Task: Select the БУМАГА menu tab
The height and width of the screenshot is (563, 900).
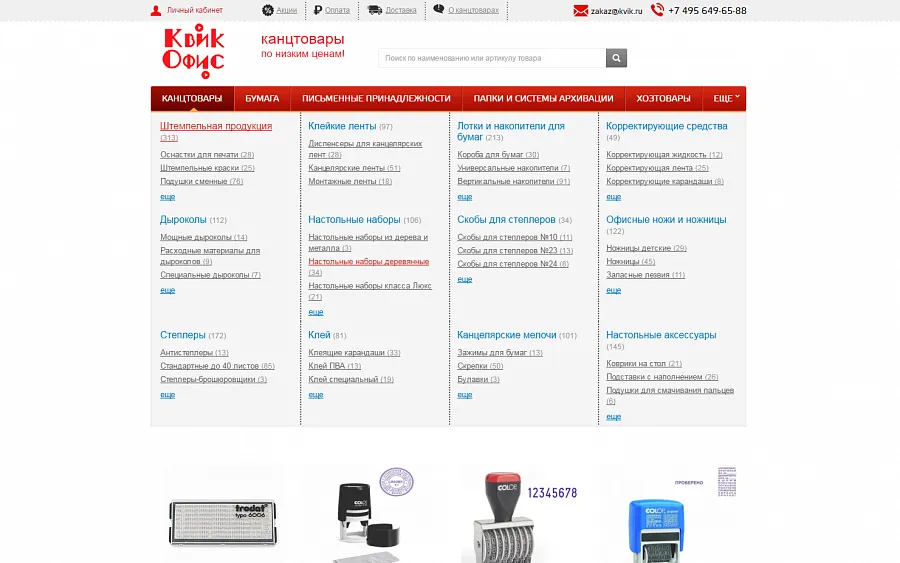Action: click(262, 99)
